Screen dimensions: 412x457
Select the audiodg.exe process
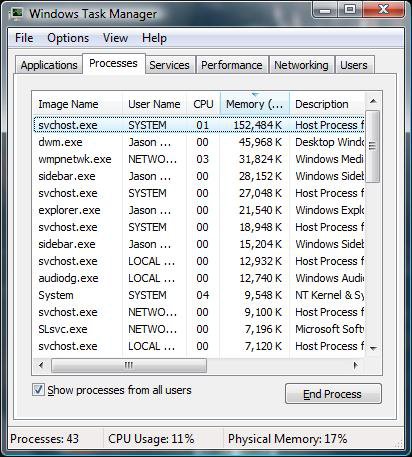(199, 278)
